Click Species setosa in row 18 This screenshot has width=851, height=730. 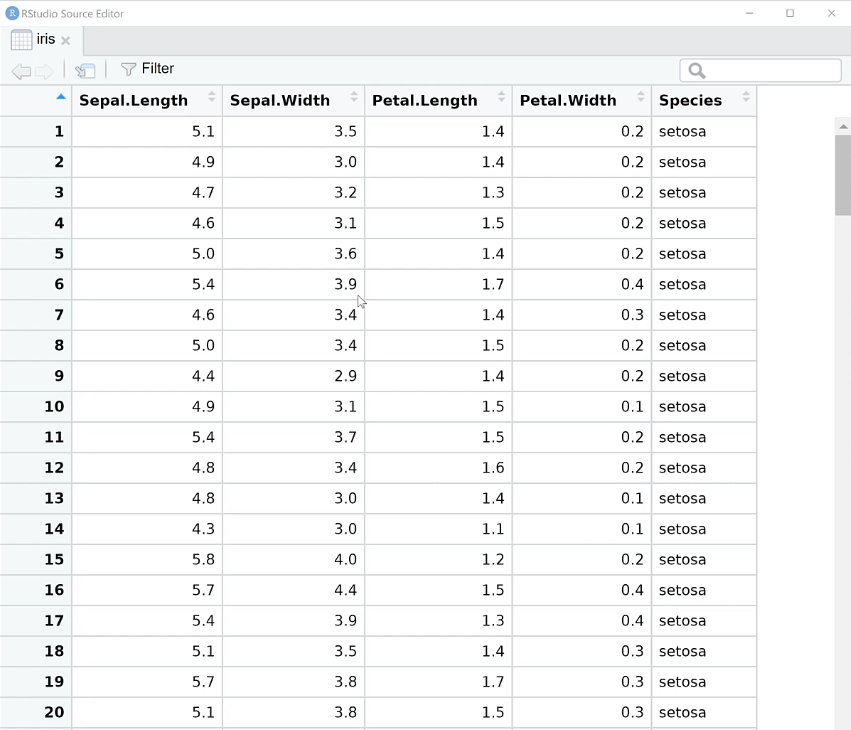pyautogui.click(x=682, y=651)
